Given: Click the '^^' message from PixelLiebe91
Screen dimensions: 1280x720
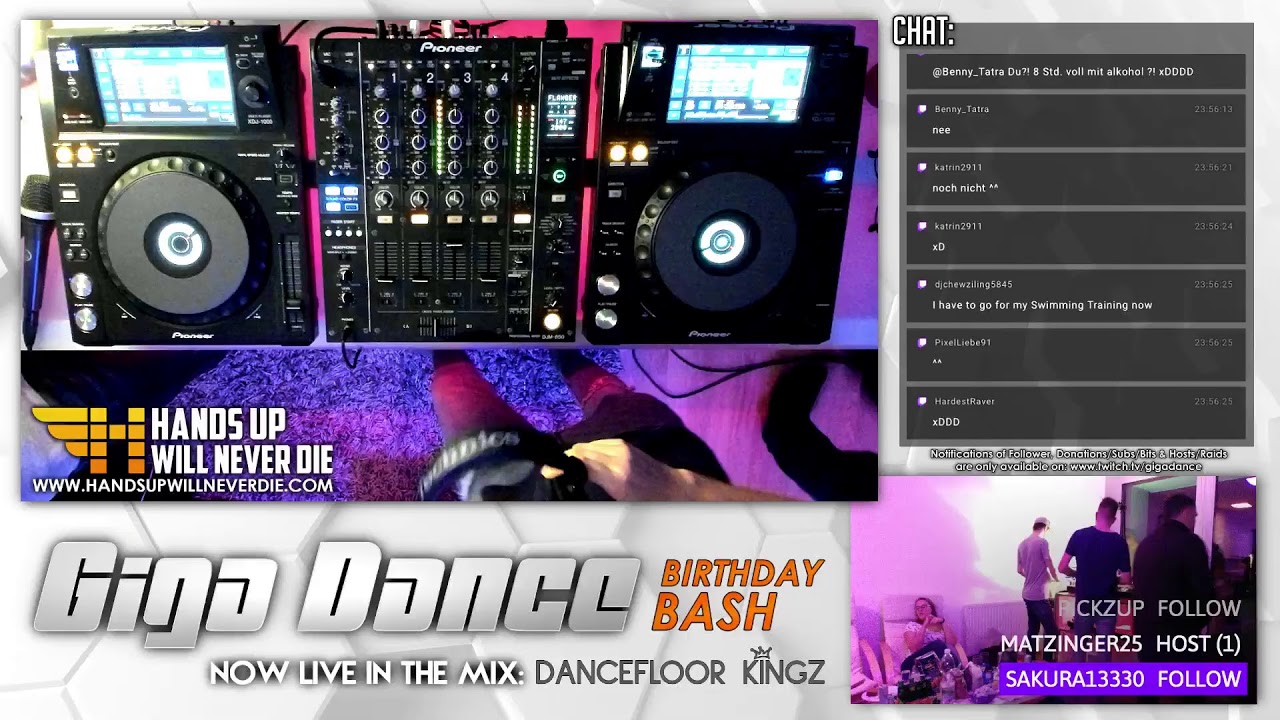Looking at the screenshot, I should pyautogui.click(x=937, y=363).
